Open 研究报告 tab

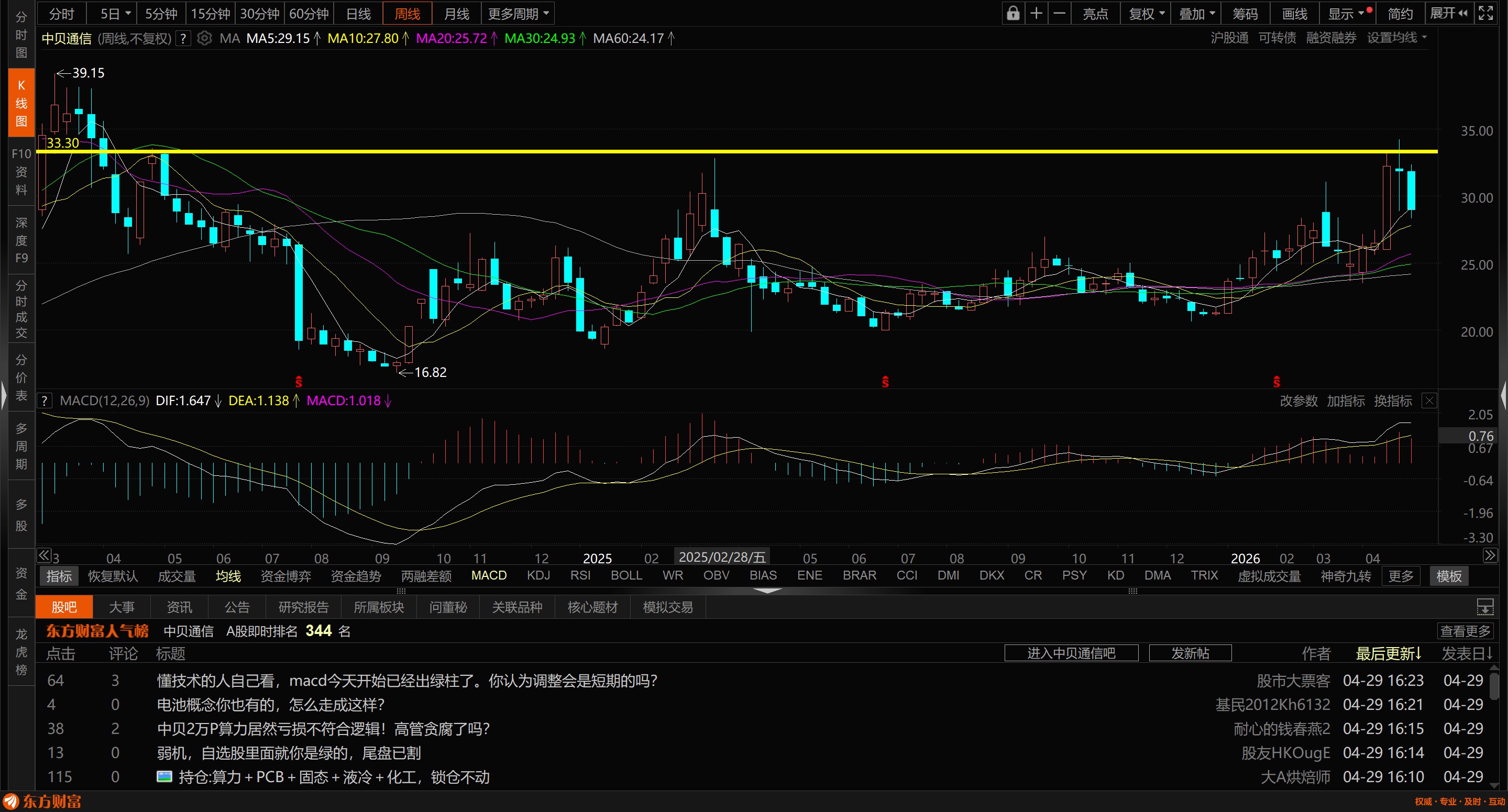click(x=304, y=607)
